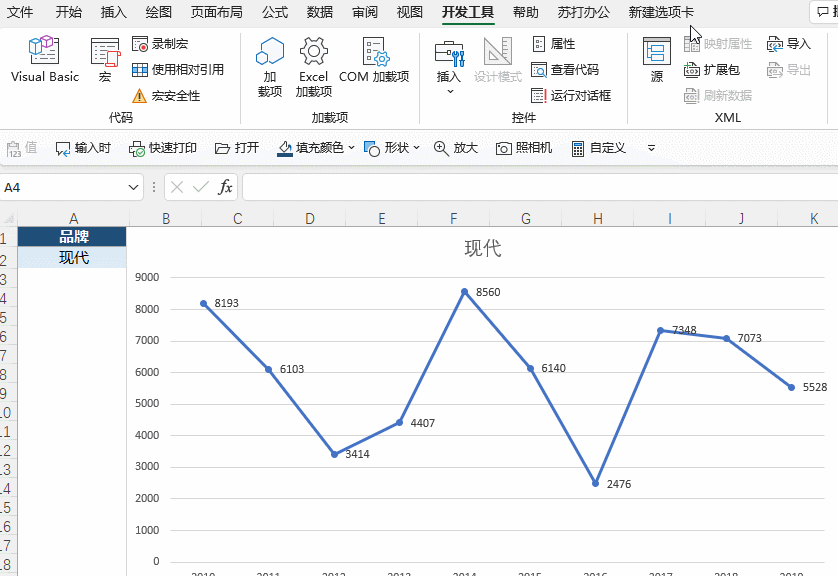Toggle 设计模式 design mode
The image size is (838, 576).
pos(498,60)
